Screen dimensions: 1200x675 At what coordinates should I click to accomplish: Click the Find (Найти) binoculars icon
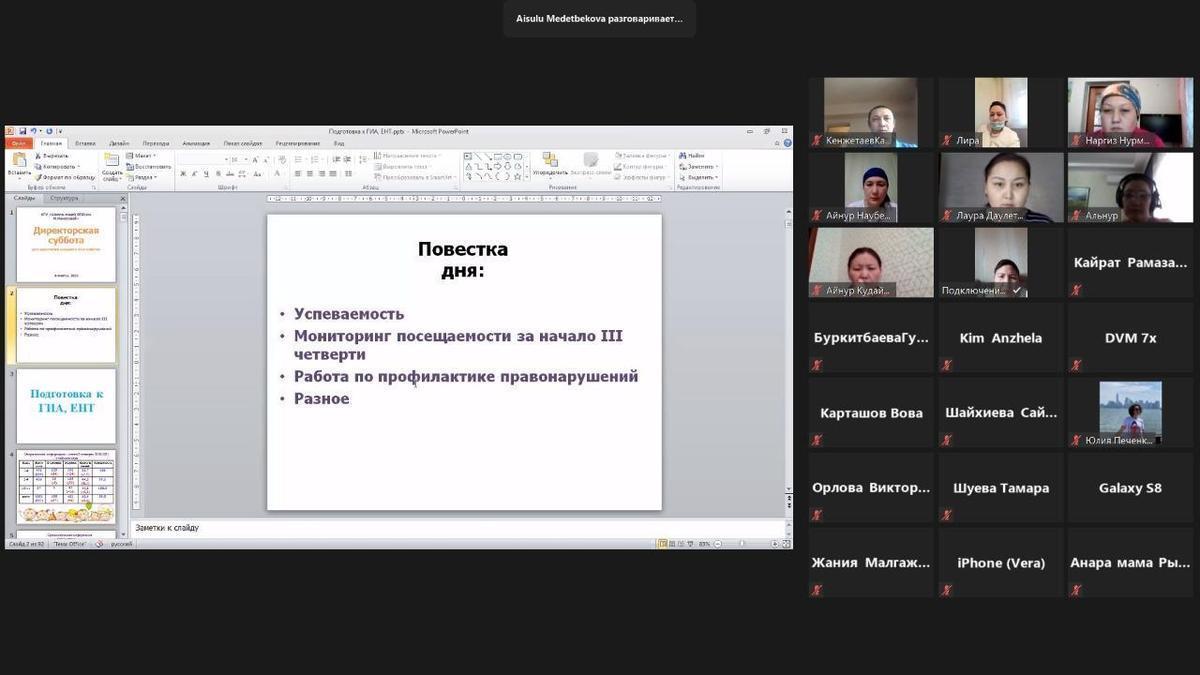point(683,156)
